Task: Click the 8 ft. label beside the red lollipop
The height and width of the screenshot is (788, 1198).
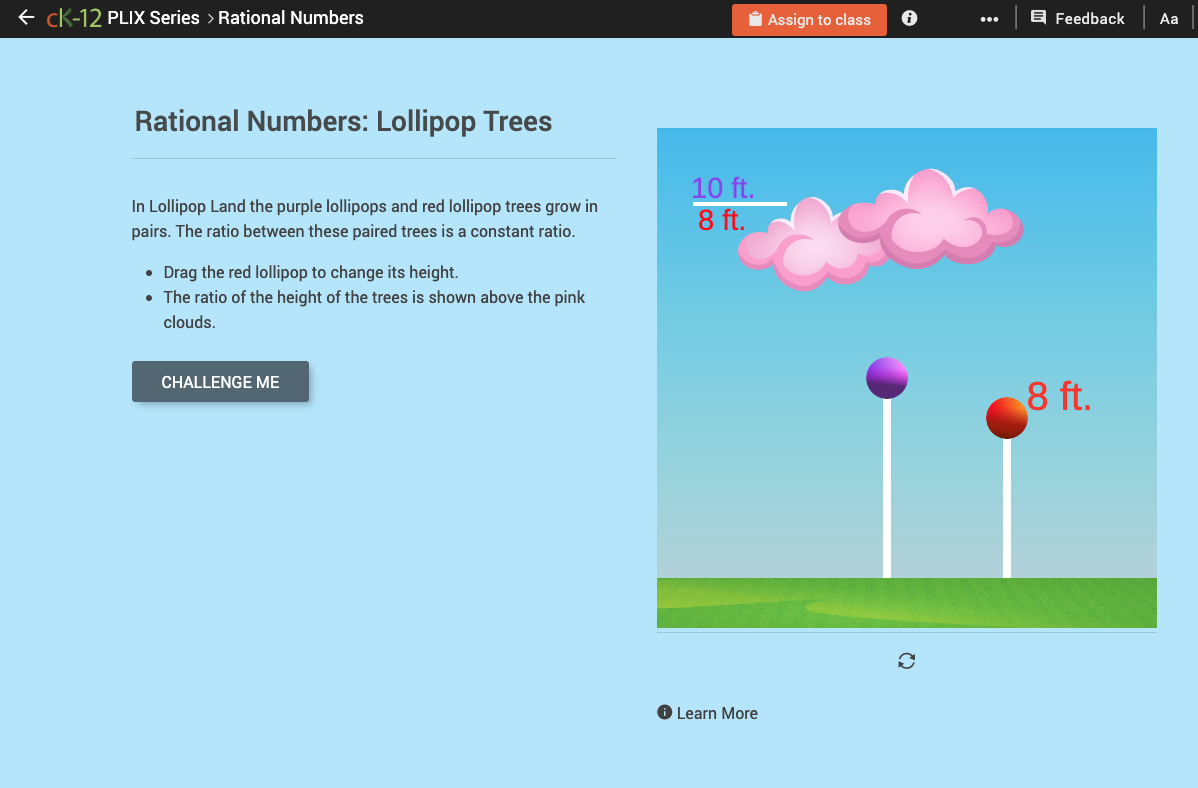Action: point(1059,397)
